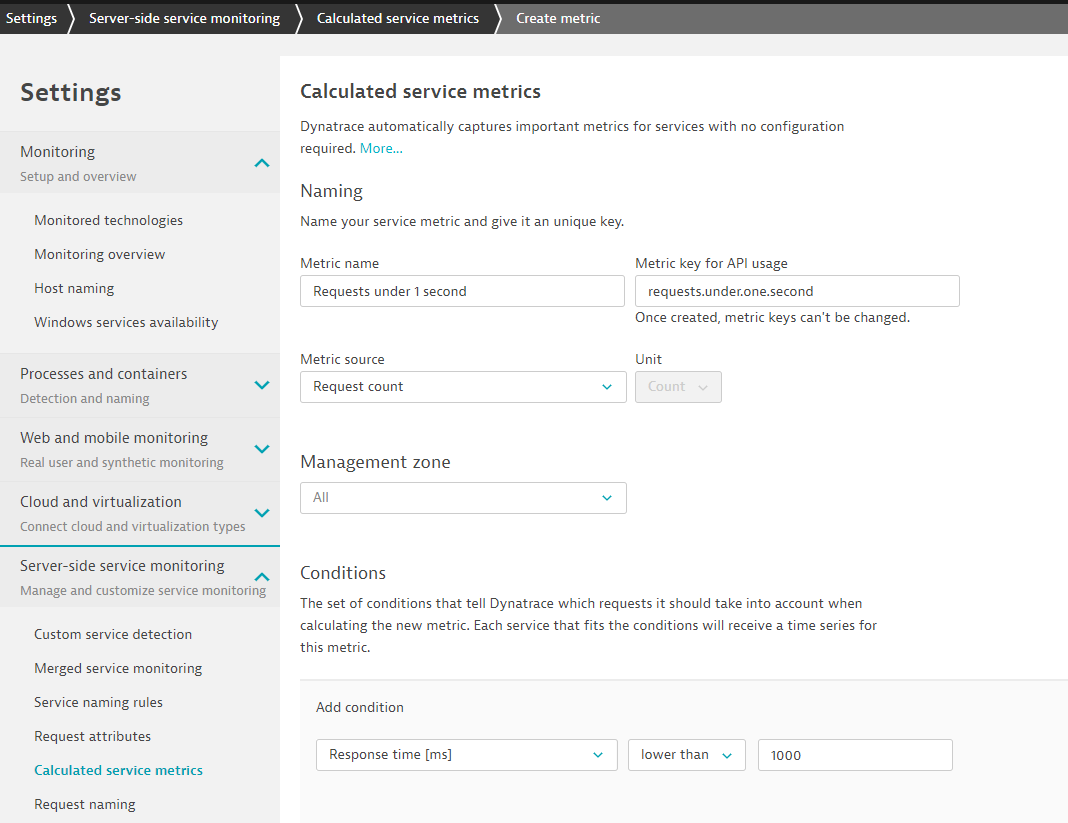Expand Cloud and virtualization section
Screen dimensions: 1068x823
(x=261, y=513)
